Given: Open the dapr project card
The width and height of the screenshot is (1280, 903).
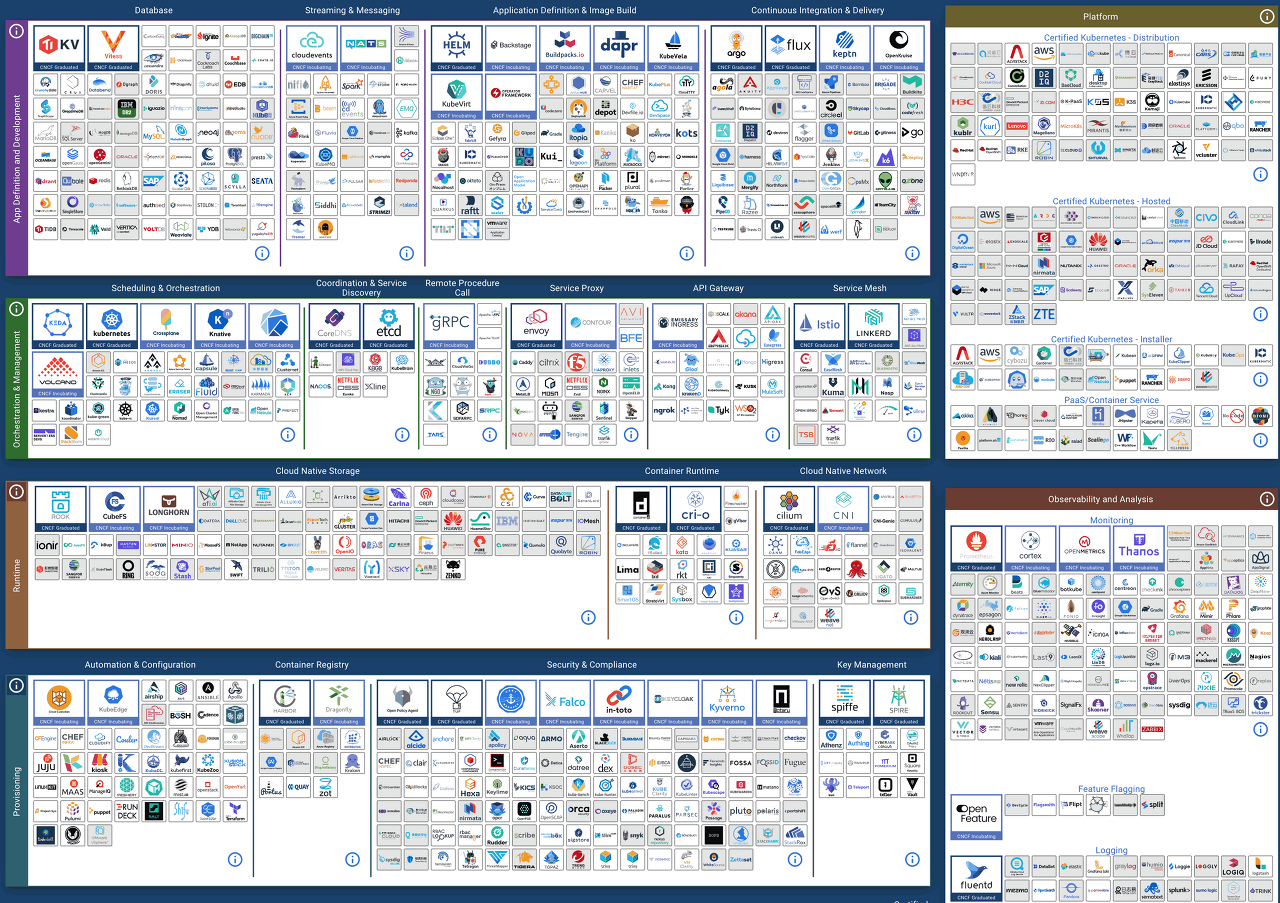Looking at the screenshot, I should (618, 48).
